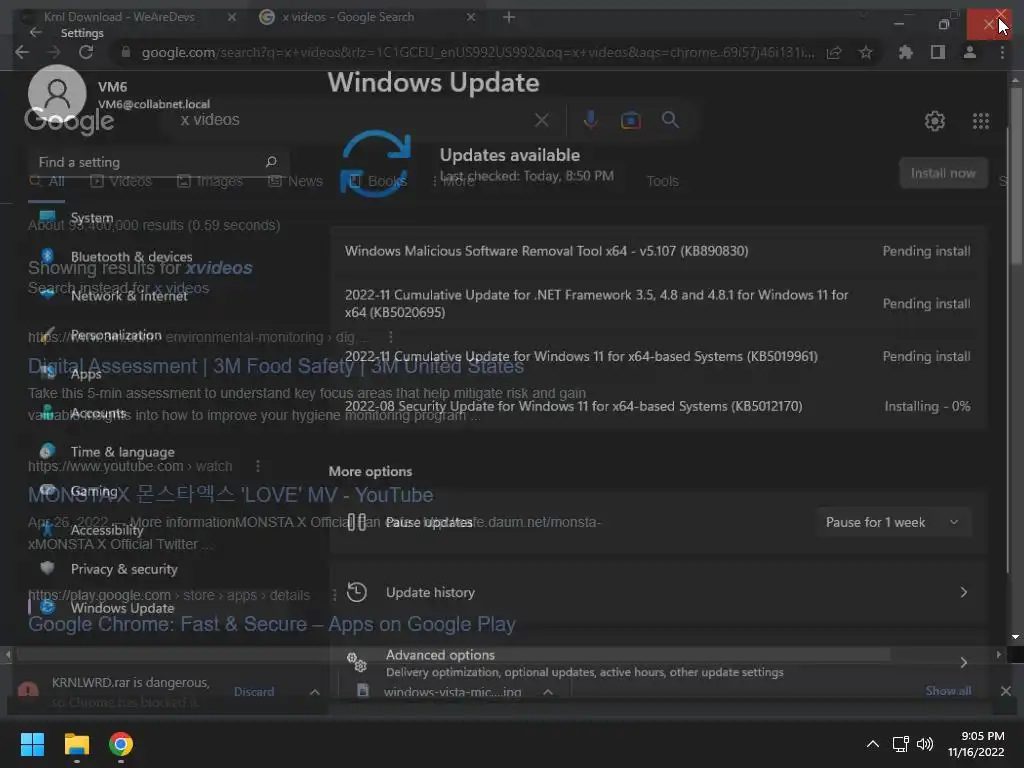Close the downloads bar with X

1006,691
